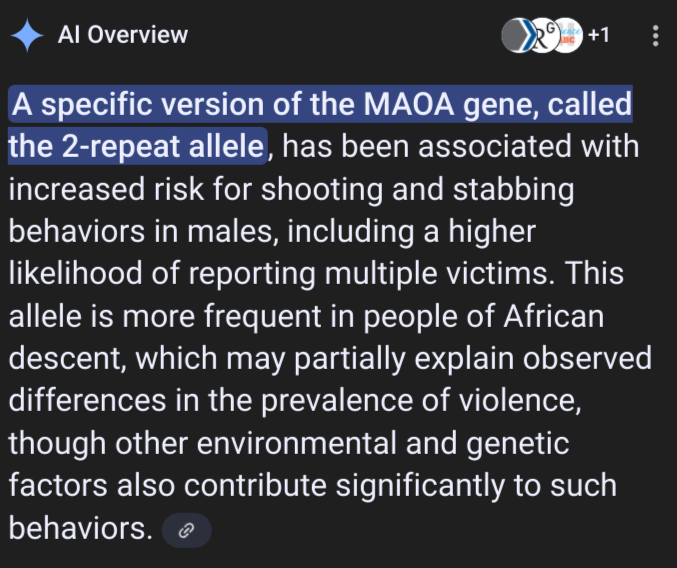Click the 'AI Overview' heading label

pos(122,35)
